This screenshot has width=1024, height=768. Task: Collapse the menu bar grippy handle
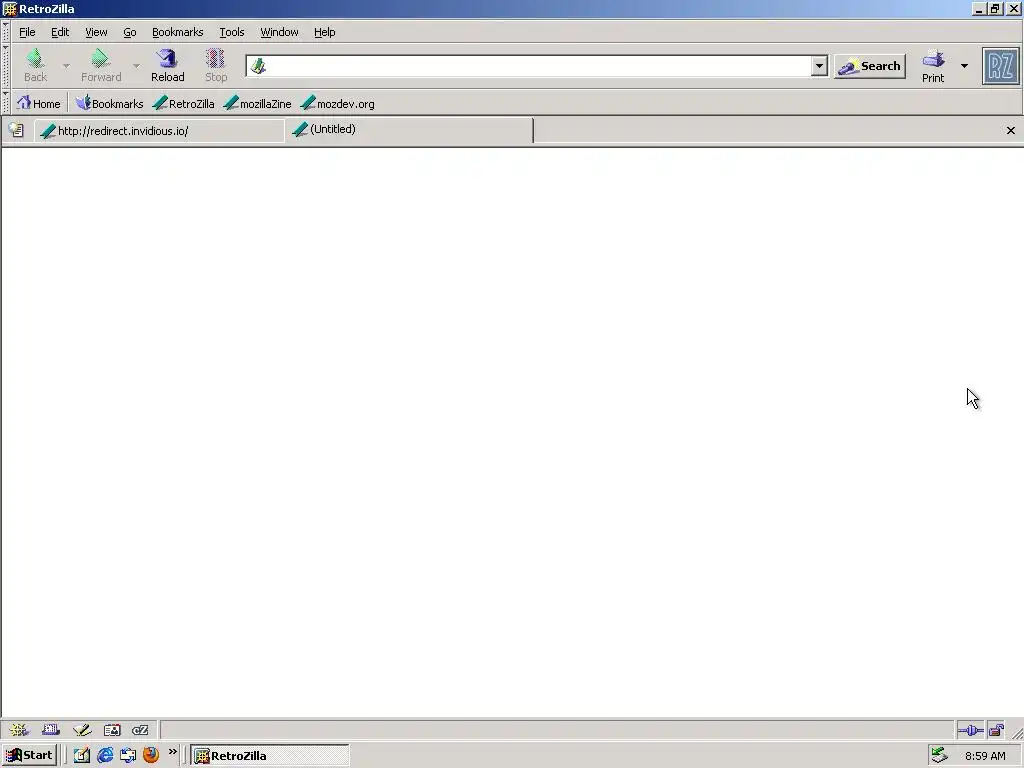coord(6,32)
